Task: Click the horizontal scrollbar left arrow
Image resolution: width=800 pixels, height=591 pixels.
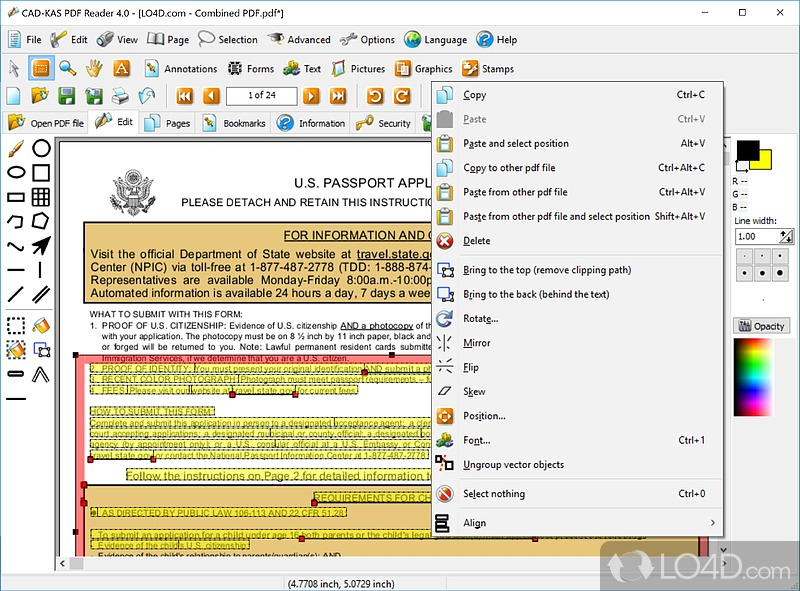Action: tap(62, 564)
